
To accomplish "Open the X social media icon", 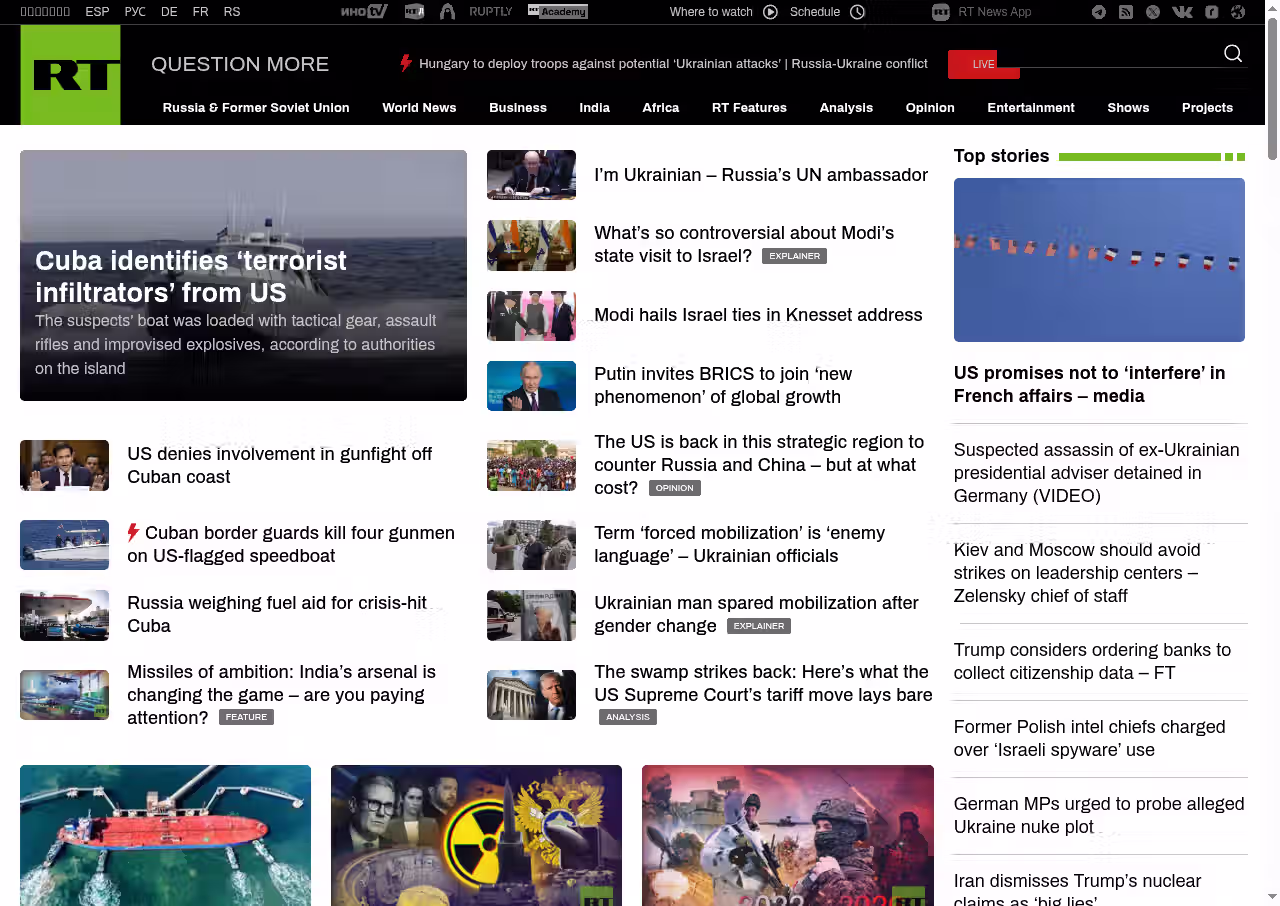I will point(1153,12).
